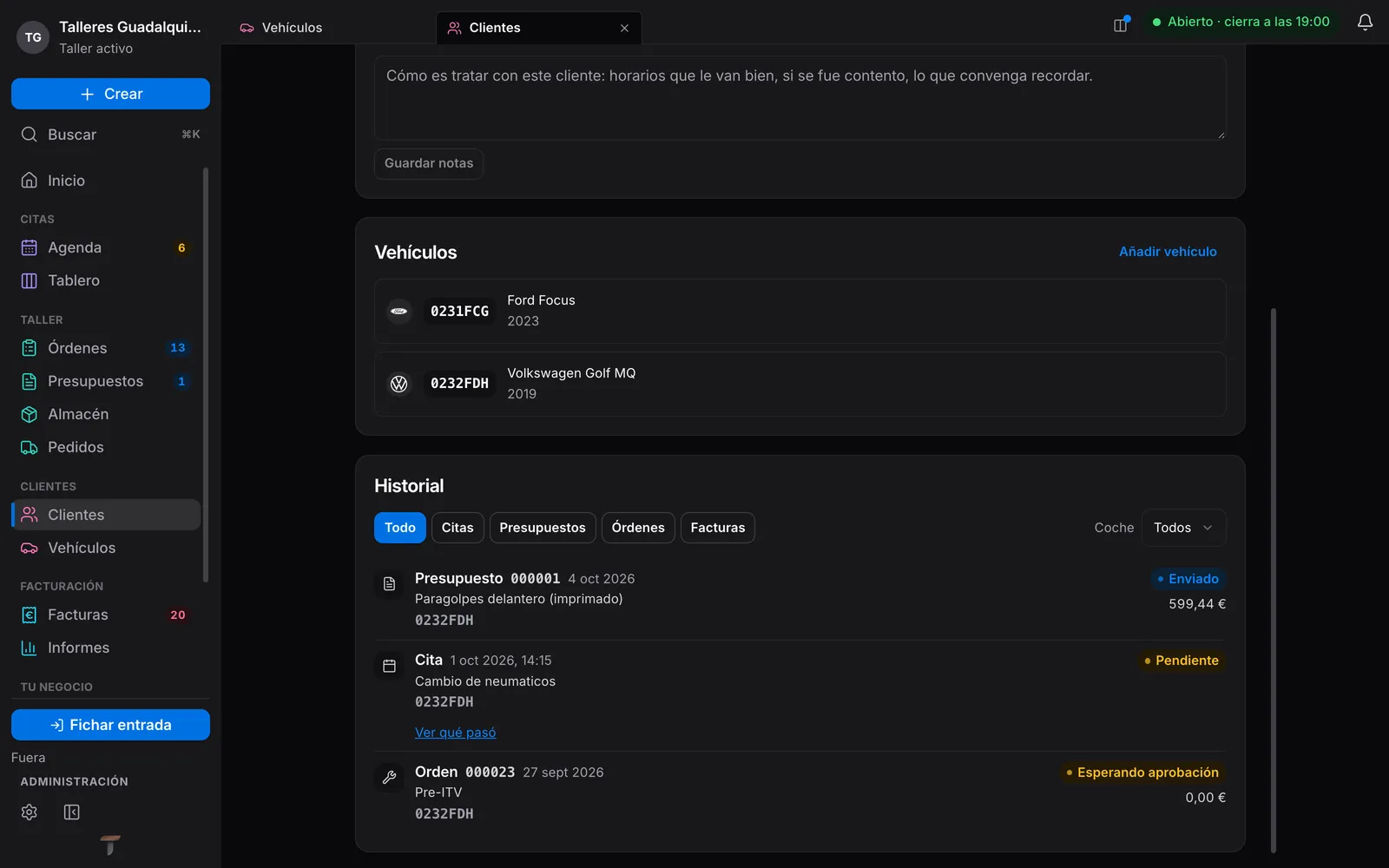The height and width of the screenshot is (868, 1389).
Task: Click the 599,44 € amount
Action: pyautogui.click(x=1197, y=604)
